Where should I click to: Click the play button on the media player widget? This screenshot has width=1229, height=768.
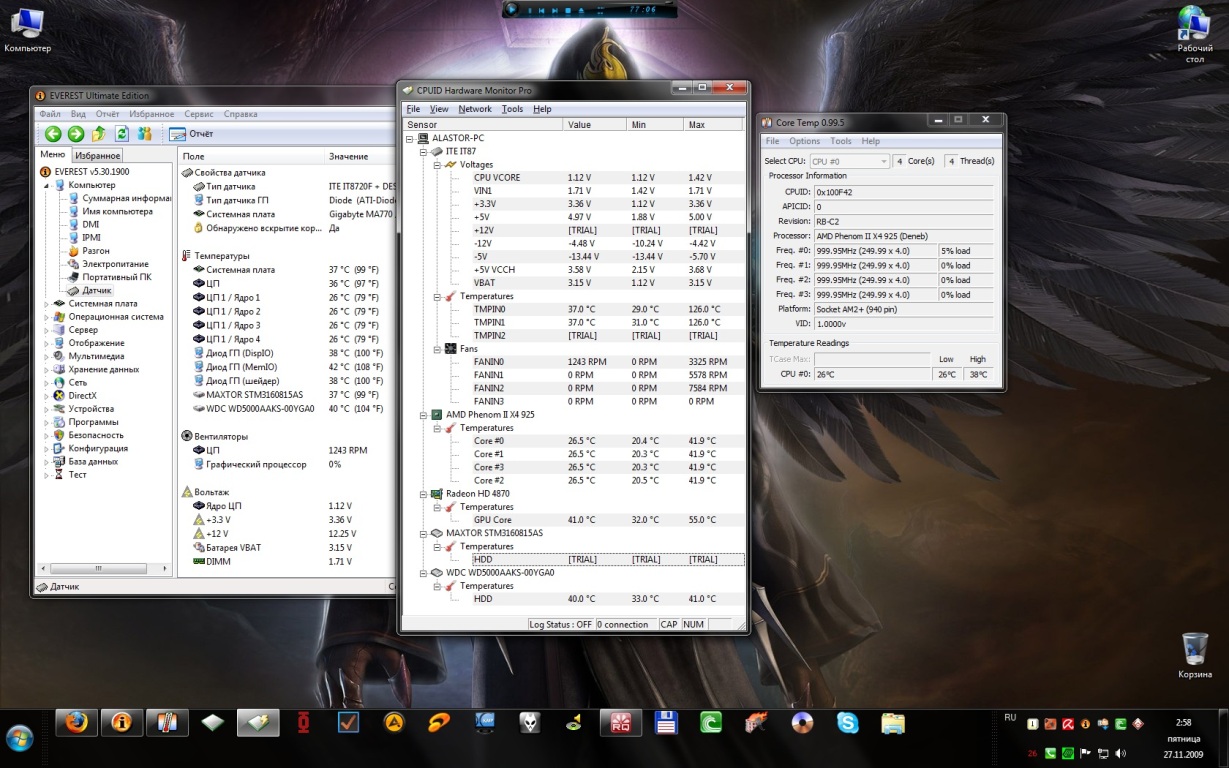(x=511, y=10)
